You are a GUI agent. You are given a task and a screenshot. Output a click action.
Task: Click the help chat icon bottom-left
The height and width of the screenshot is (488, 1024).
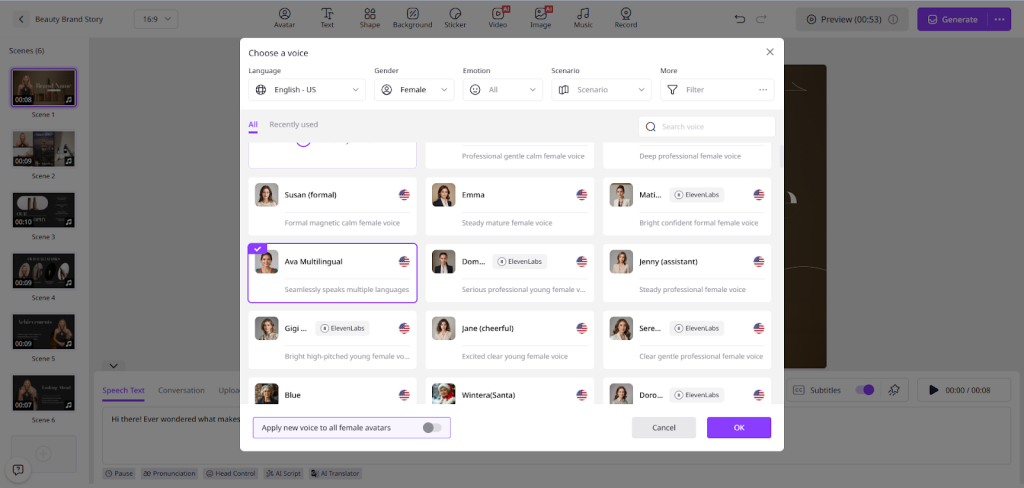point(18,470)
